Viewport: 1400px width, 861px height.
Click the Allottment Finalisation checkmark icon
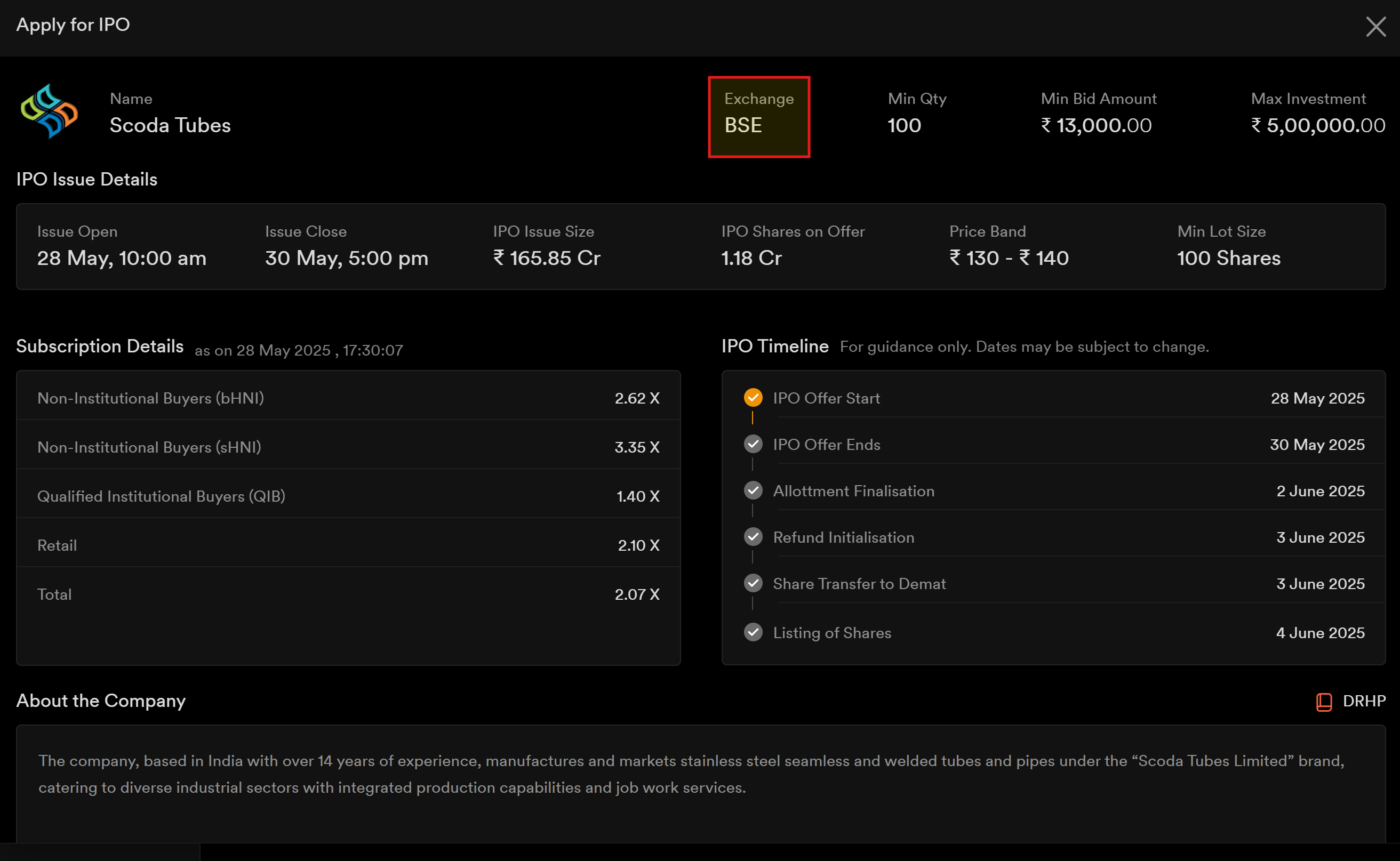pos(753,490)
